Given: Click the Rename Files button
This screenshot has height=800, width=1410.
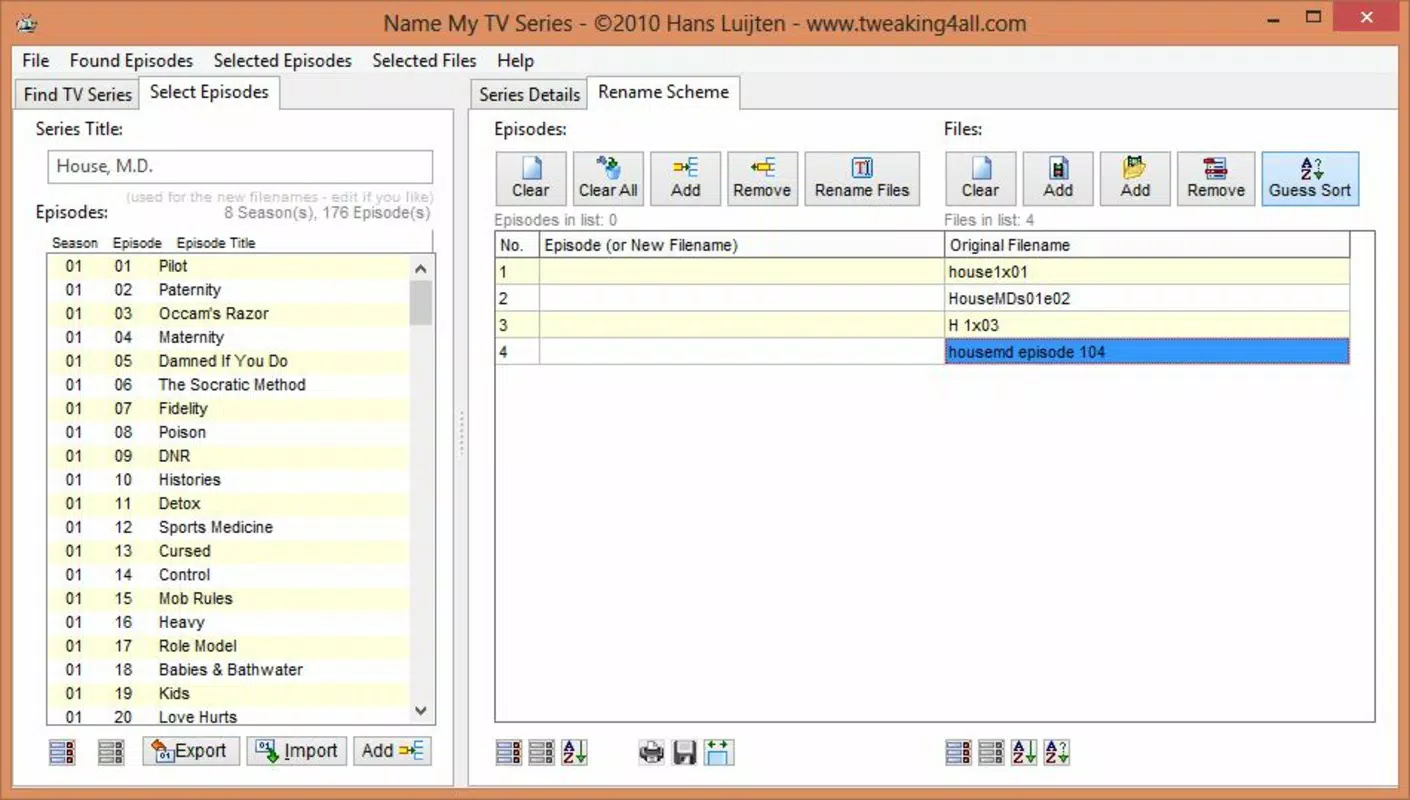Looking at the screenshot, I should pyautogui.click(x=862, y=179).
